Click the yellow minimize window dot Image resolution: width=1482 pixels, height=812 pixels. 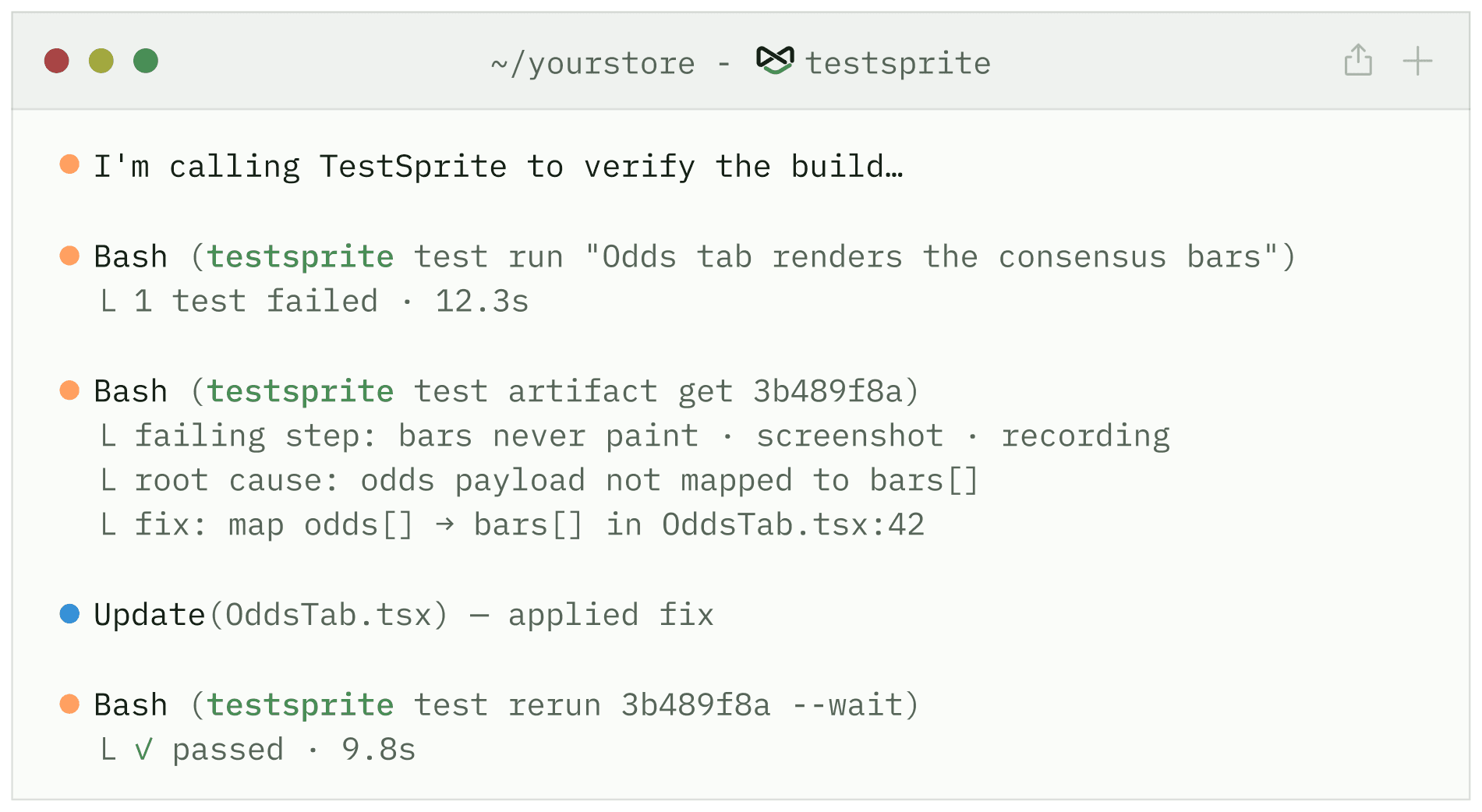click(x=101, y=61)
